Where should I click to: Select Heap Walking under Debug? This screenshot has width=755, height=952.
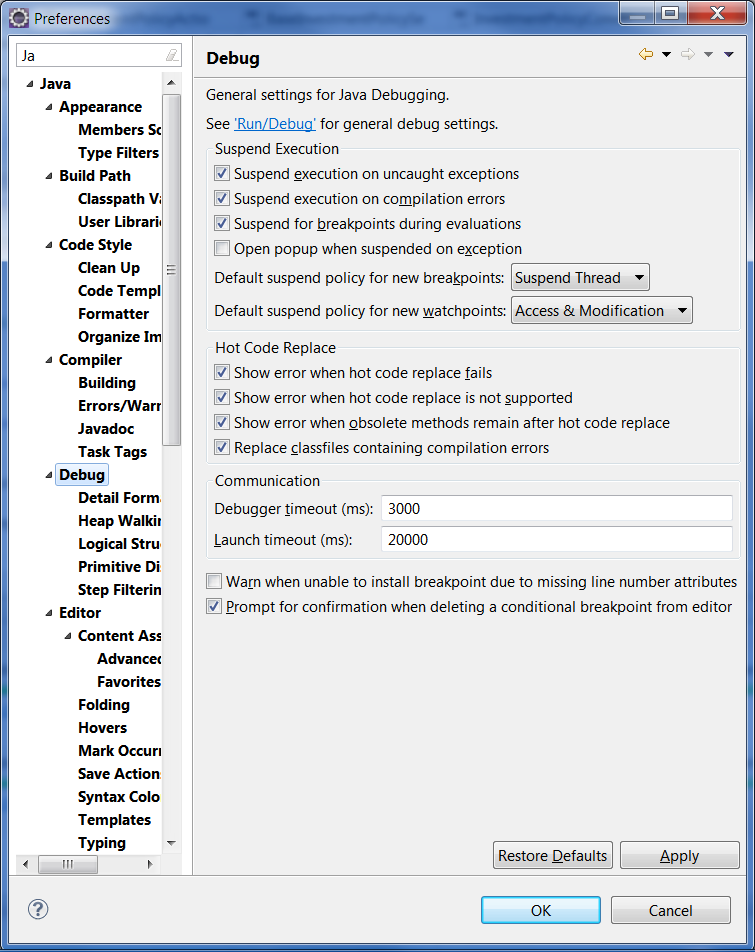coord(119,521)
